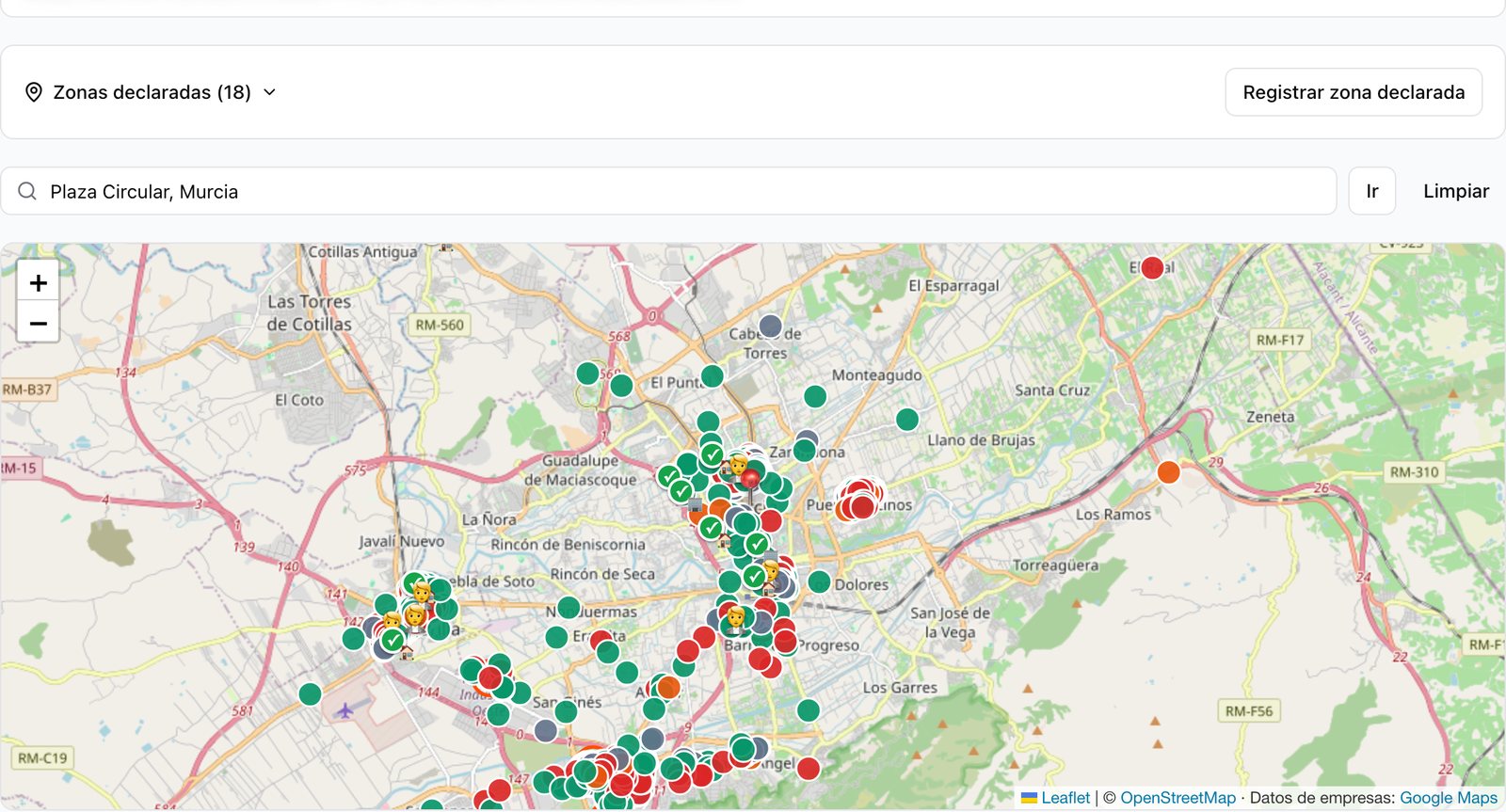Click the orange marker south of Era Alta
Screen dimensions: 1506x812
tap(668, 687)
